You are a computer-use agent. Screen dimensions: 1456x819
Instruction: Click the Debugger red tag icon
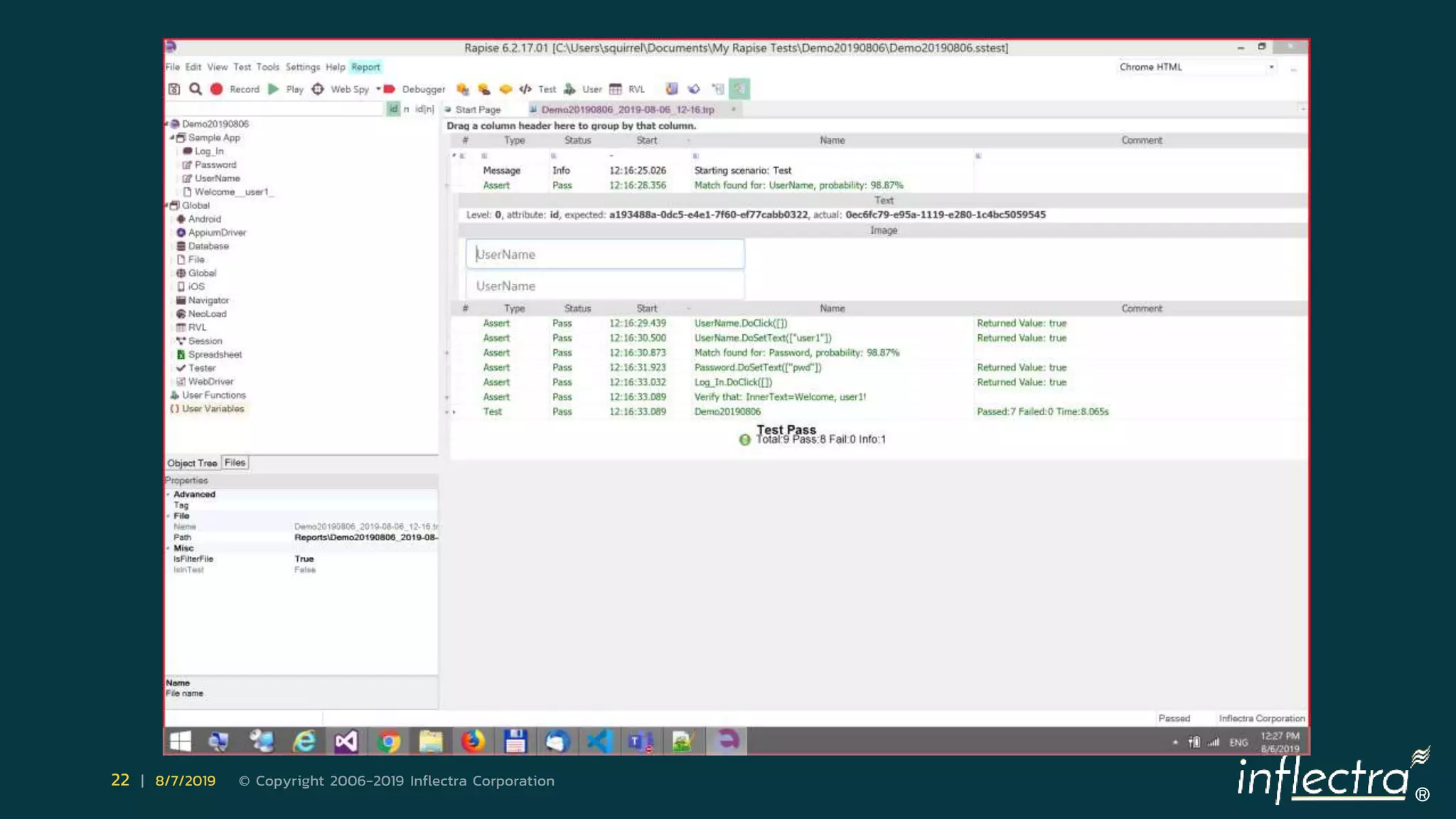(390, 89)
